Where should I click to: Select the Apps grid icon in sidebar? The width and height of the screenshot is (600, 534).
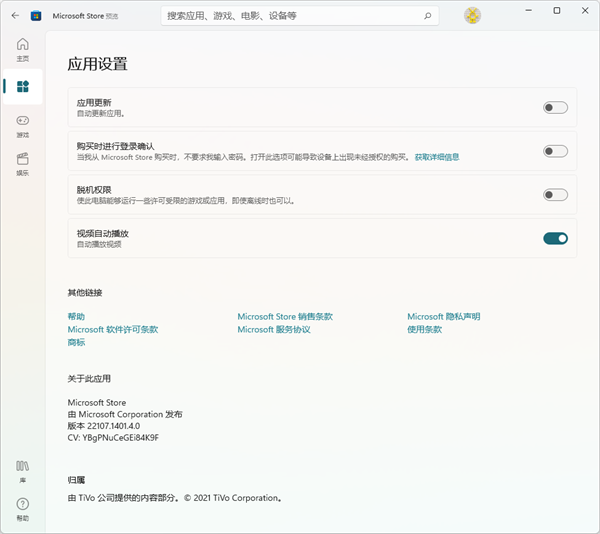tap(22, 87)
